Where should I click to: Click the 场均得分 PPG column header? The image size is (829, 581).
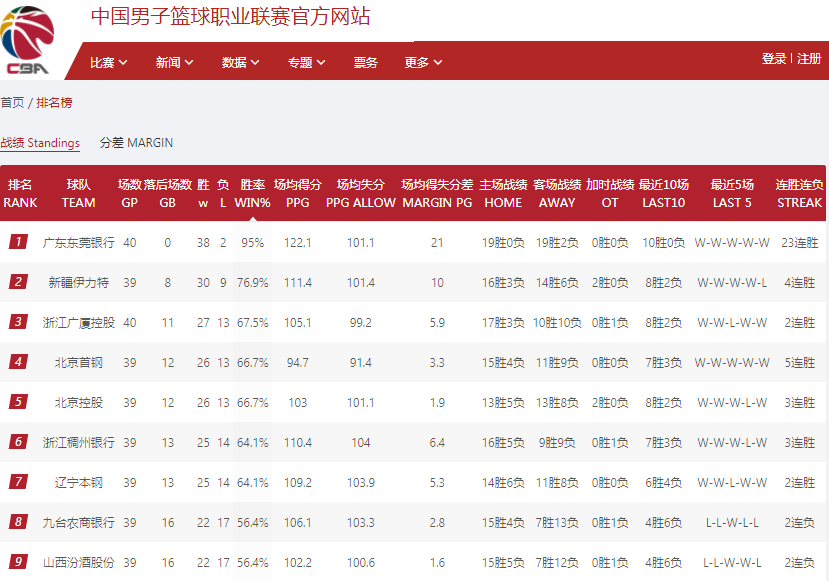tap(298, 193)
